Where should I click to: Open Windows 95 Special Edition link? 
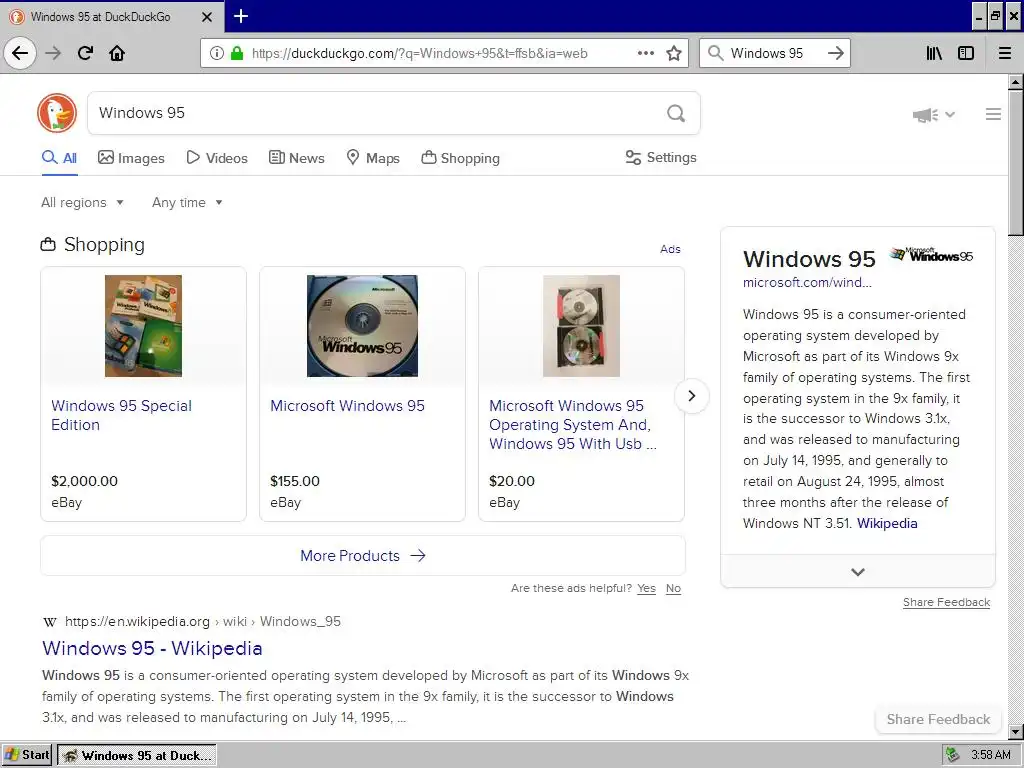[121, 415]
